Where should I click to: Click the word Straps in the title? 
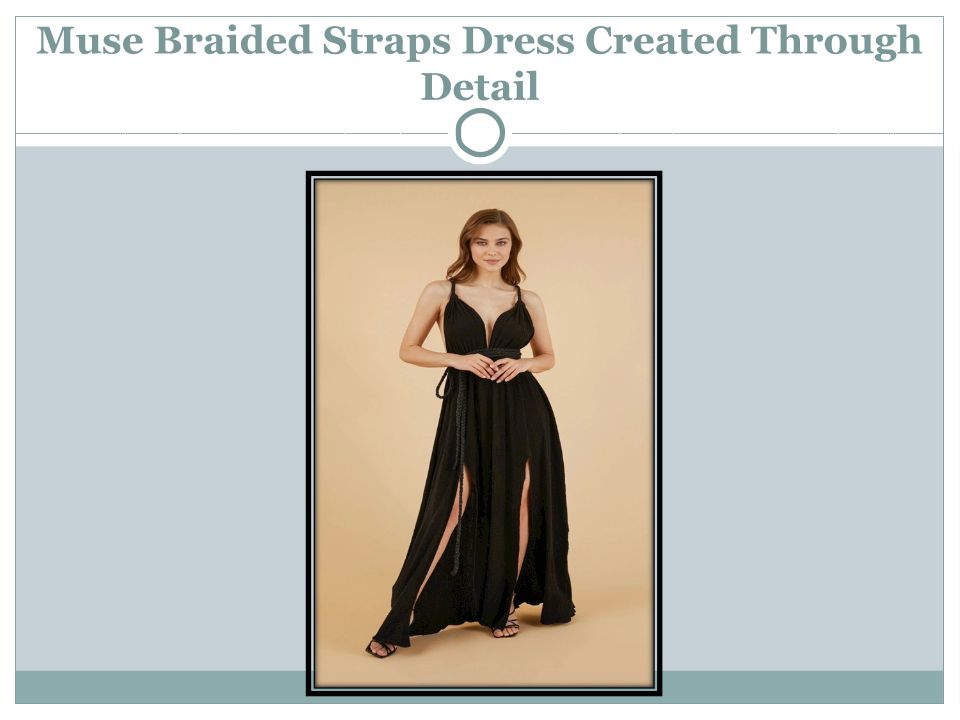[x=387, y=42]
